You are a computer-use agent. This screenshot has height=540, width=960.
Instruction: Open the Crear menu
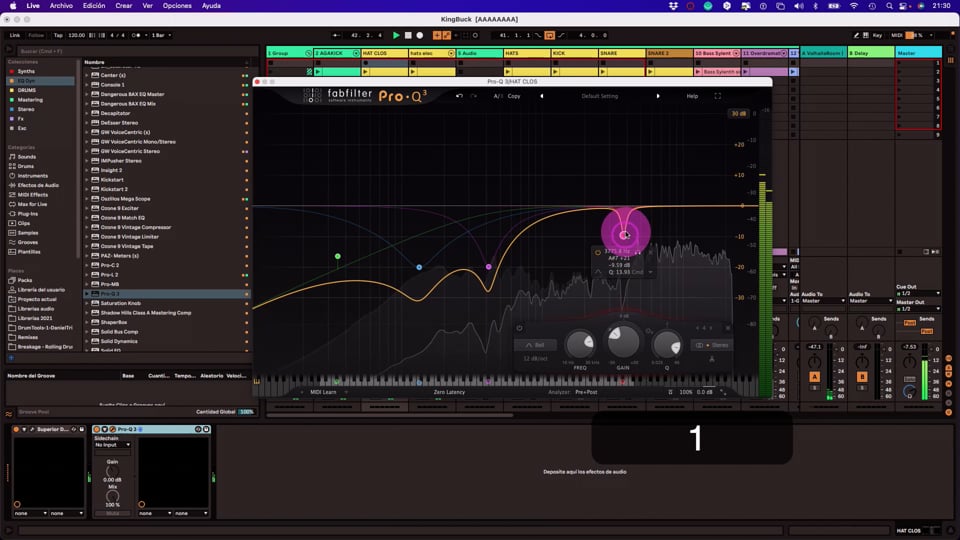click(124, 6)
